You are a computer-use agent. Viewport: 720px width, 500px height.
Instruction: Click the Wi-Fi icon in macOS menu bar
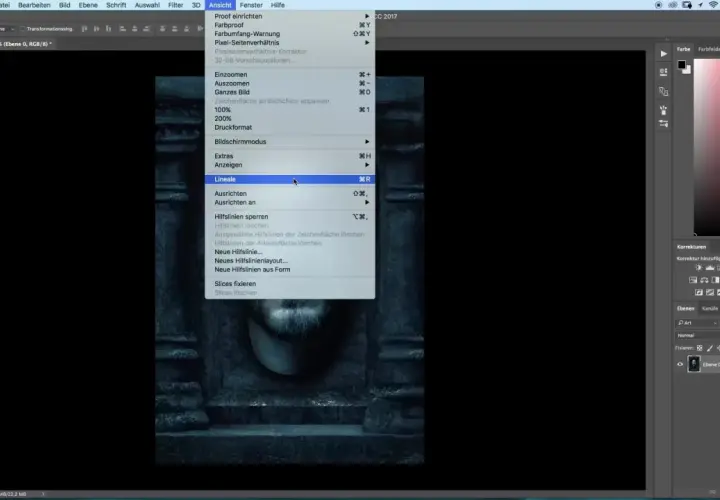(714, 5)
